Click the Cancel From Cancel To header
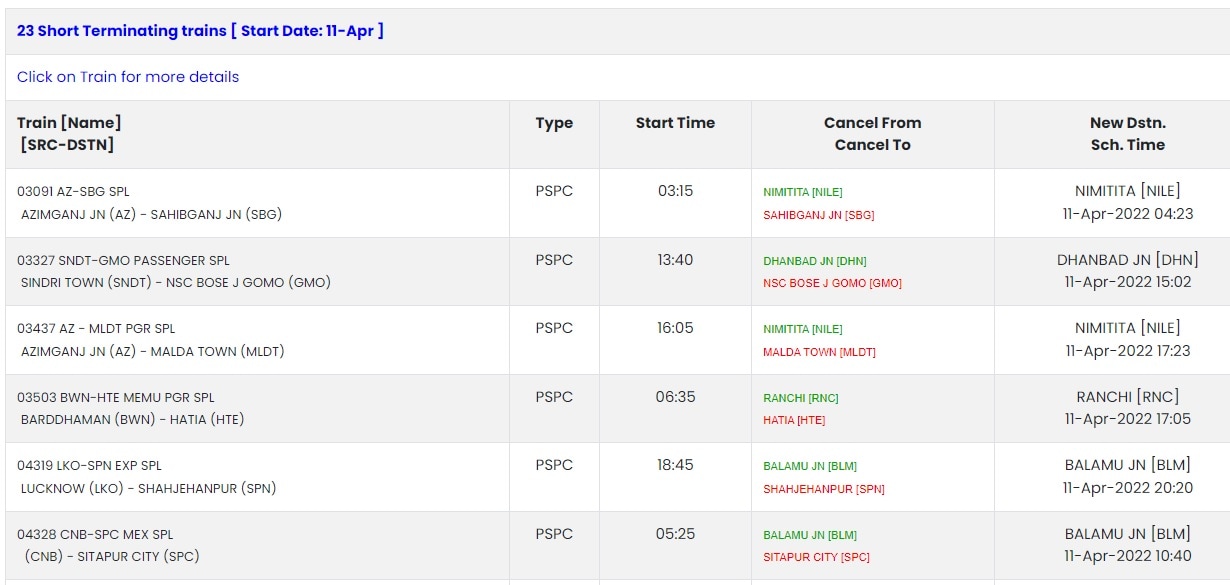The image size is (1230, 585). (x=873, y=134)
